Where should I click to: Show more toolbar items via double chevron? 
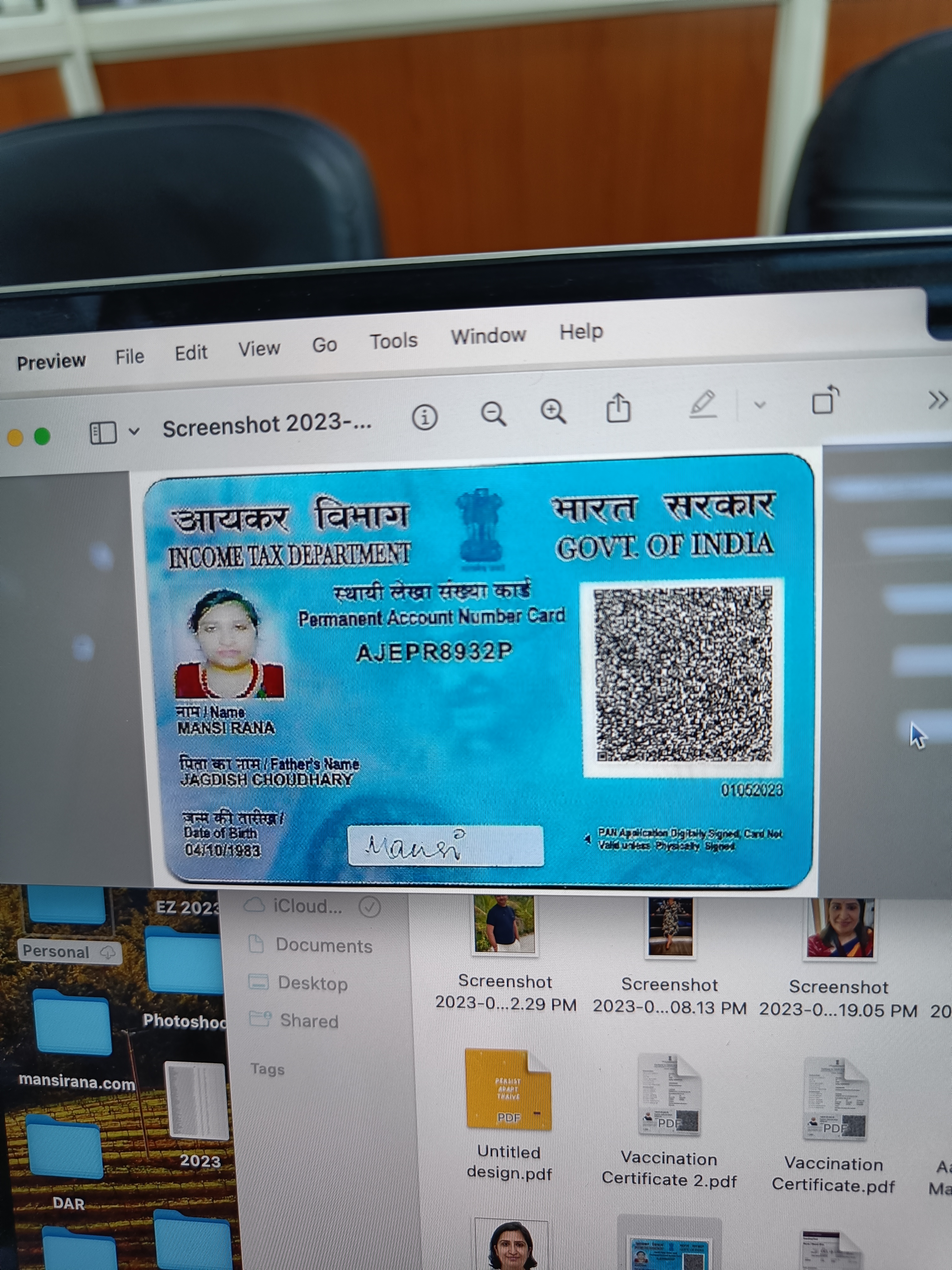pyautogui.click(x=937, y=400)
